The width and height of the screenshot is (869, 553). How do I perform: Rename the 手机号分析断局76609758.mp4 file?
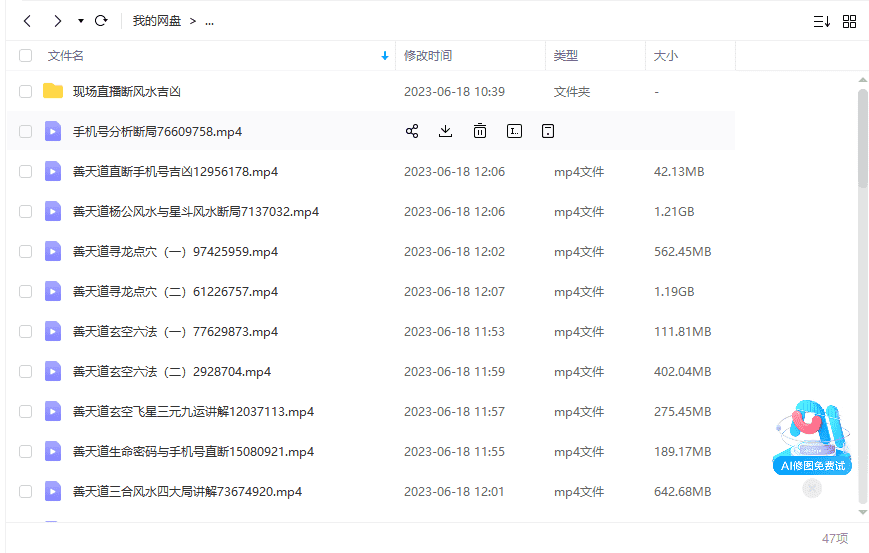514,131
